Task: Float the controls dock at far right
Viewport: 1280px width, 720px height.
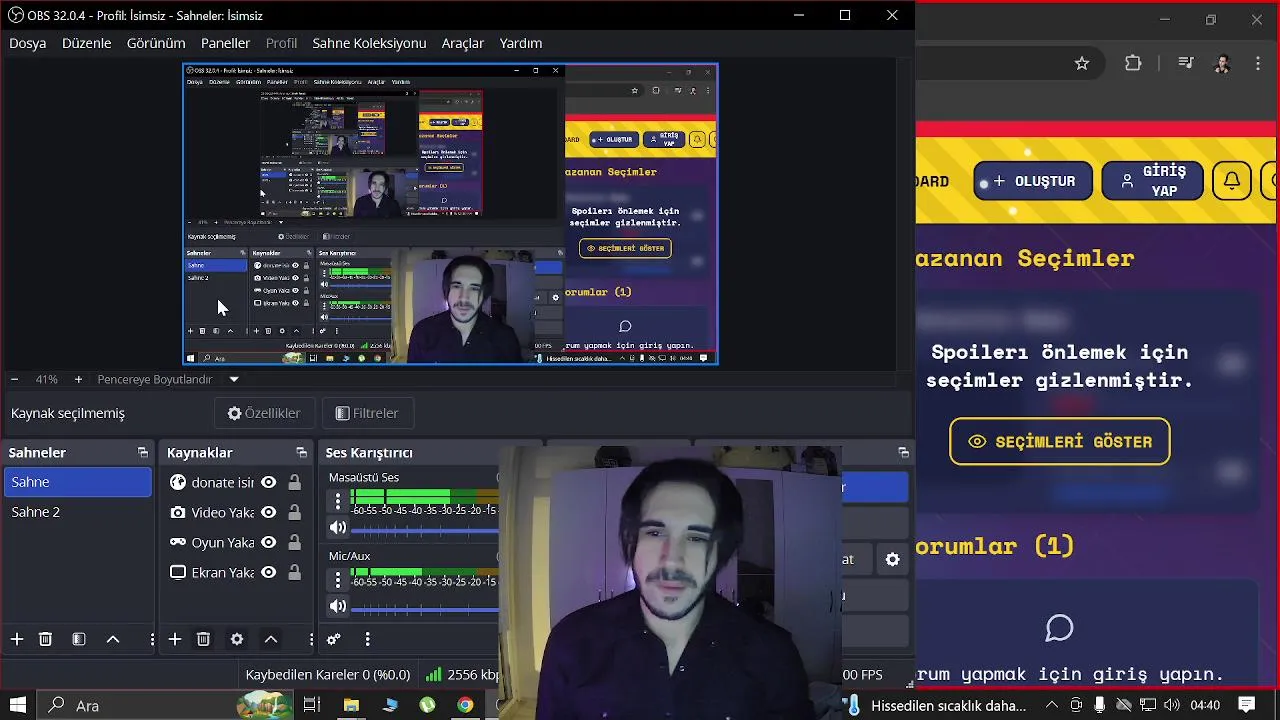Action: 904,453
